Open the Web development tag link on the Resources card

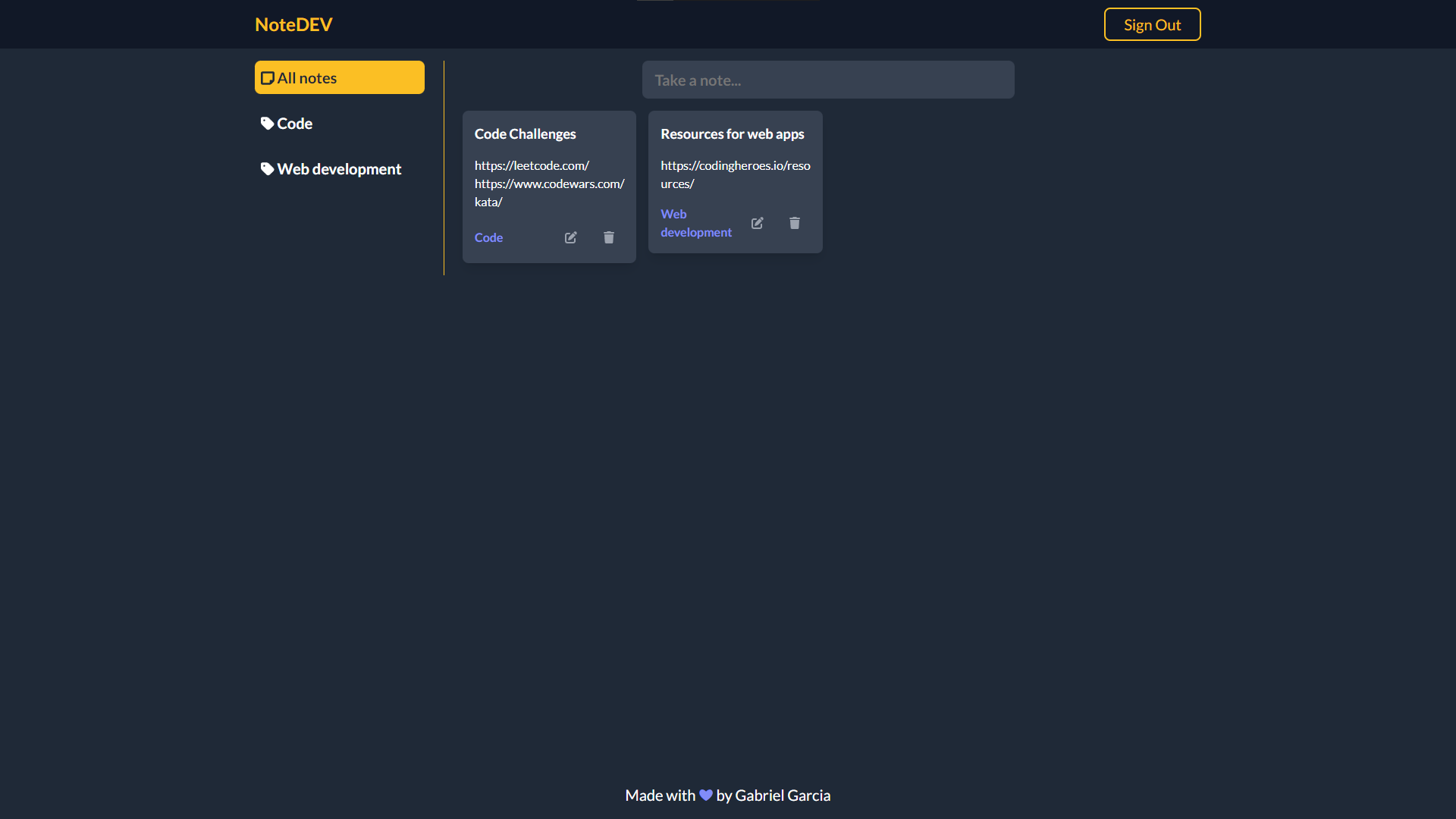click(x=696, y=223)
